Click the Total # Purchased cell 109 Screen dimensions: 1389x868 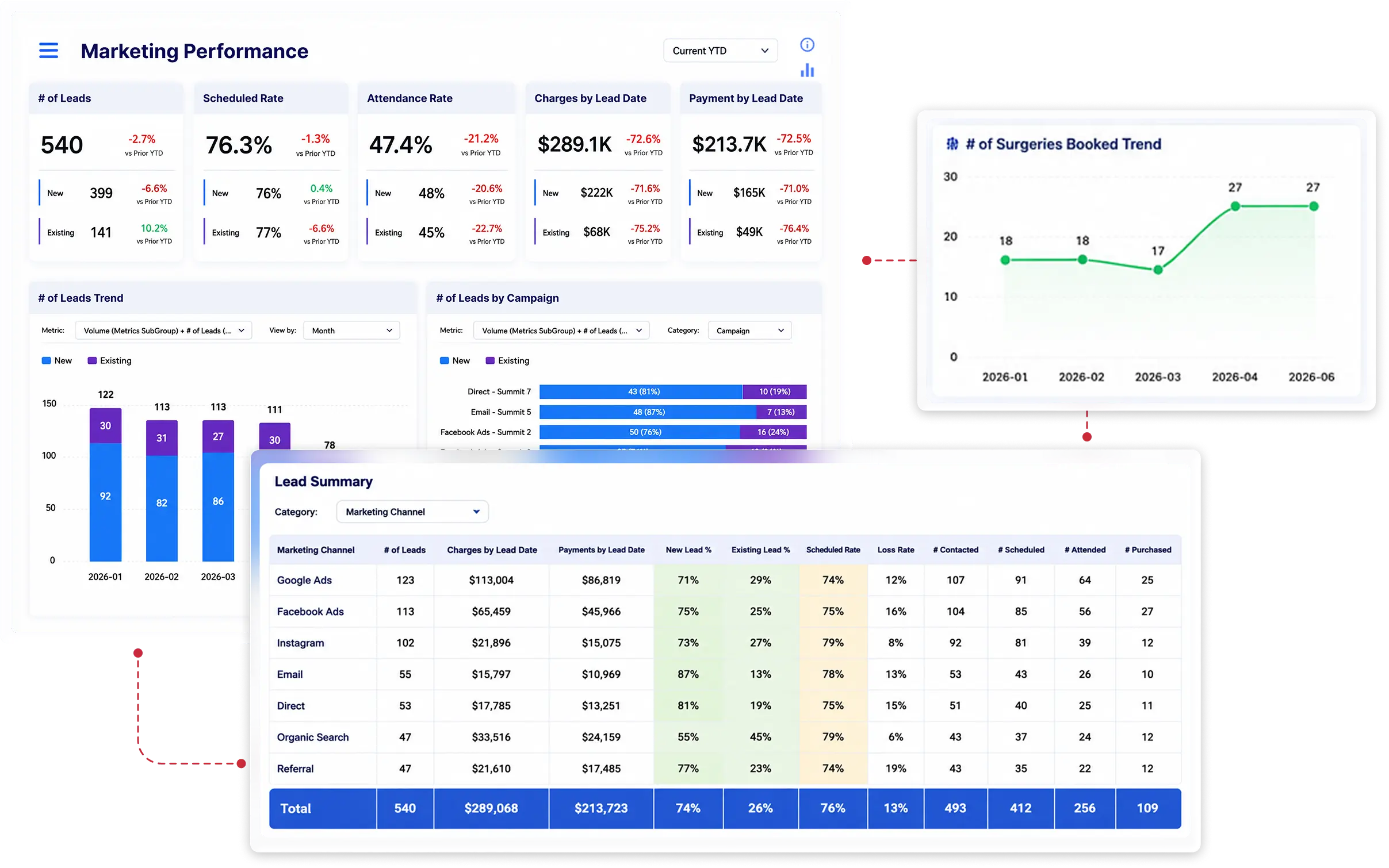[1147, 808]
